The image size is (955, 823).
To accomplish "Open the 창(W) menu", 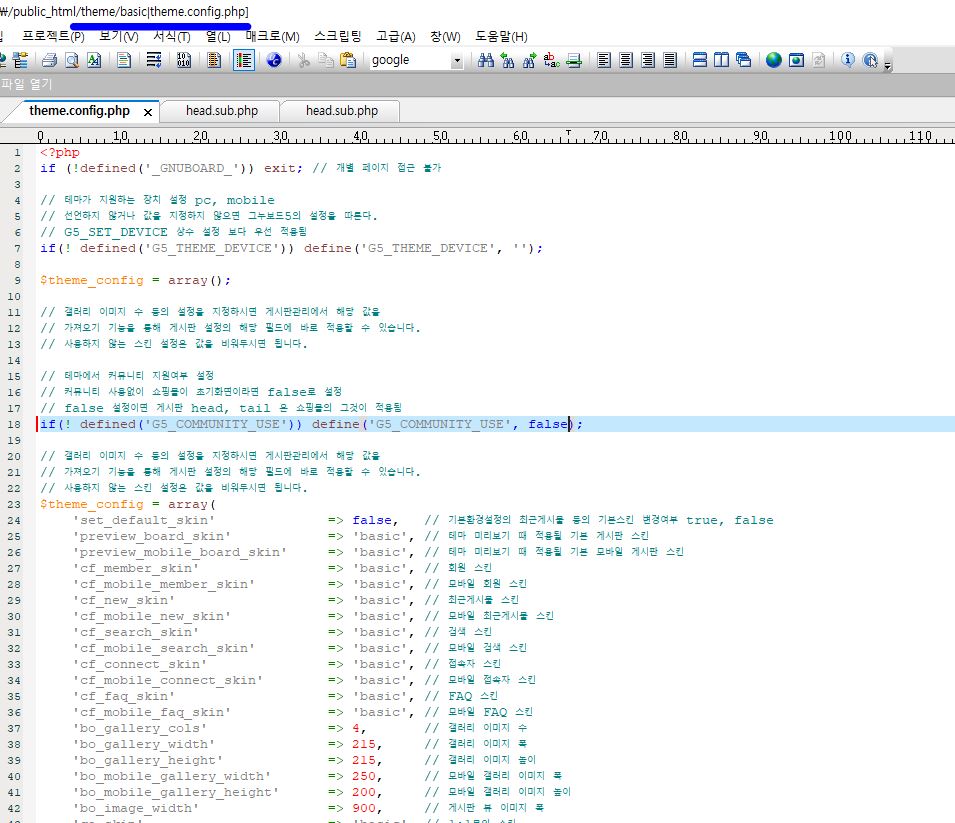I will pyautogui.click(x=445, y=37).
